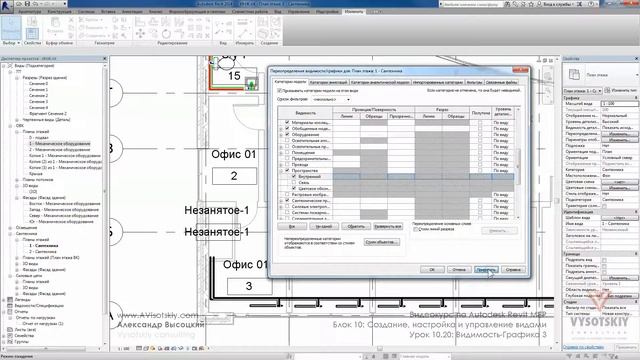
Task: Toggle the Цветовое обозначение subcategory checkbox
Action: 294,188
